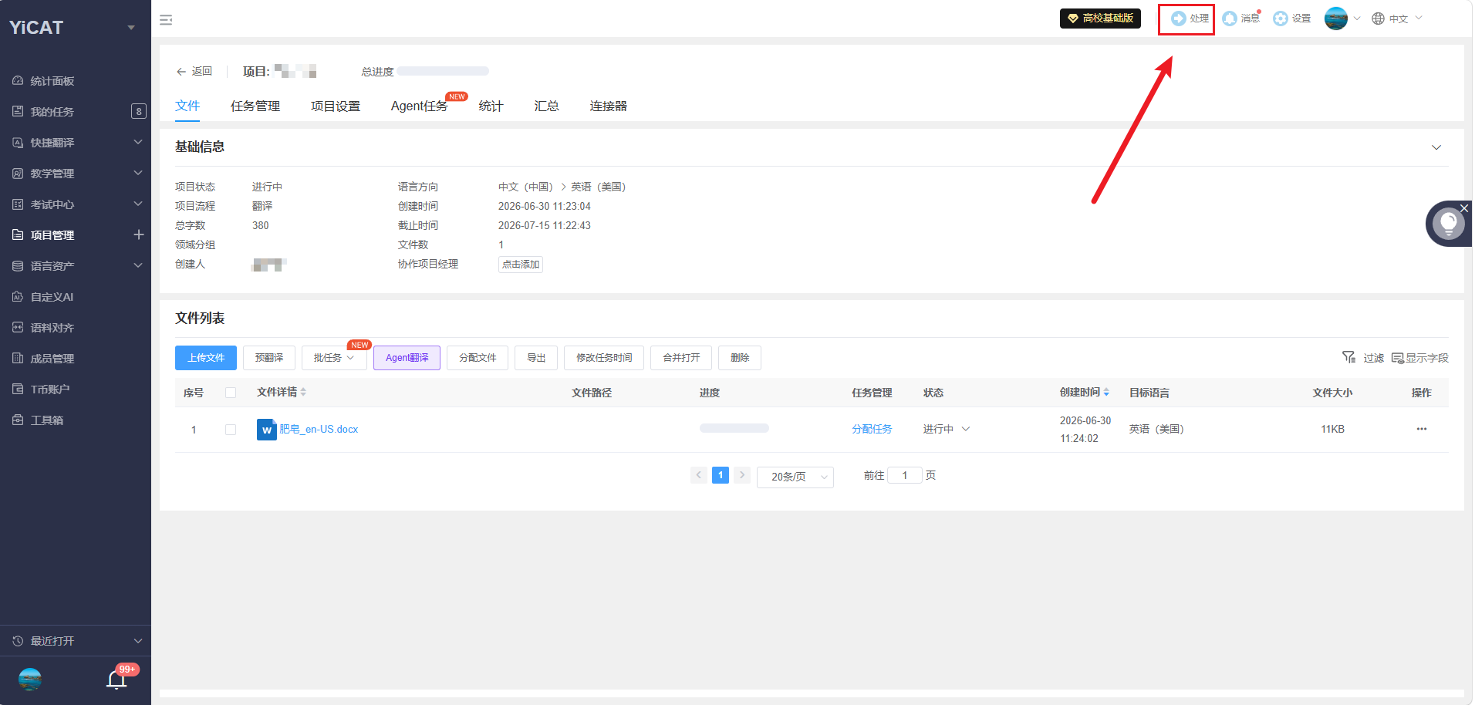Screen dimensions: 1476x706
Task: Collapse the 基础信息 section chevron
Action: point(1436,147)
